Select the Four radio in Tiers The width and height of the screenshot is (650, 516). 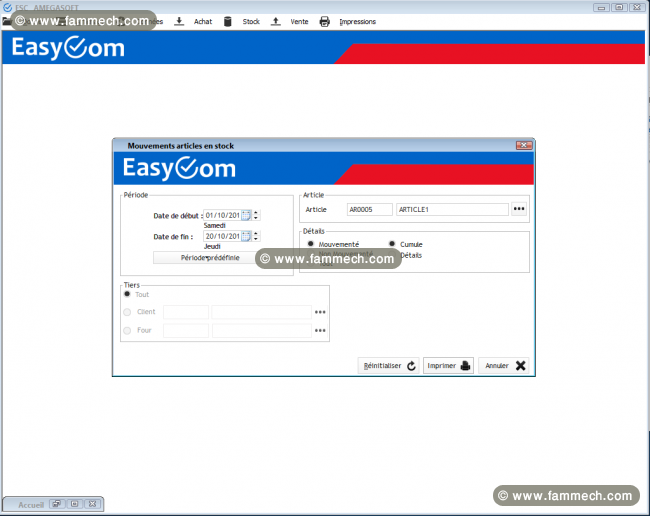(x=127, y=330)
